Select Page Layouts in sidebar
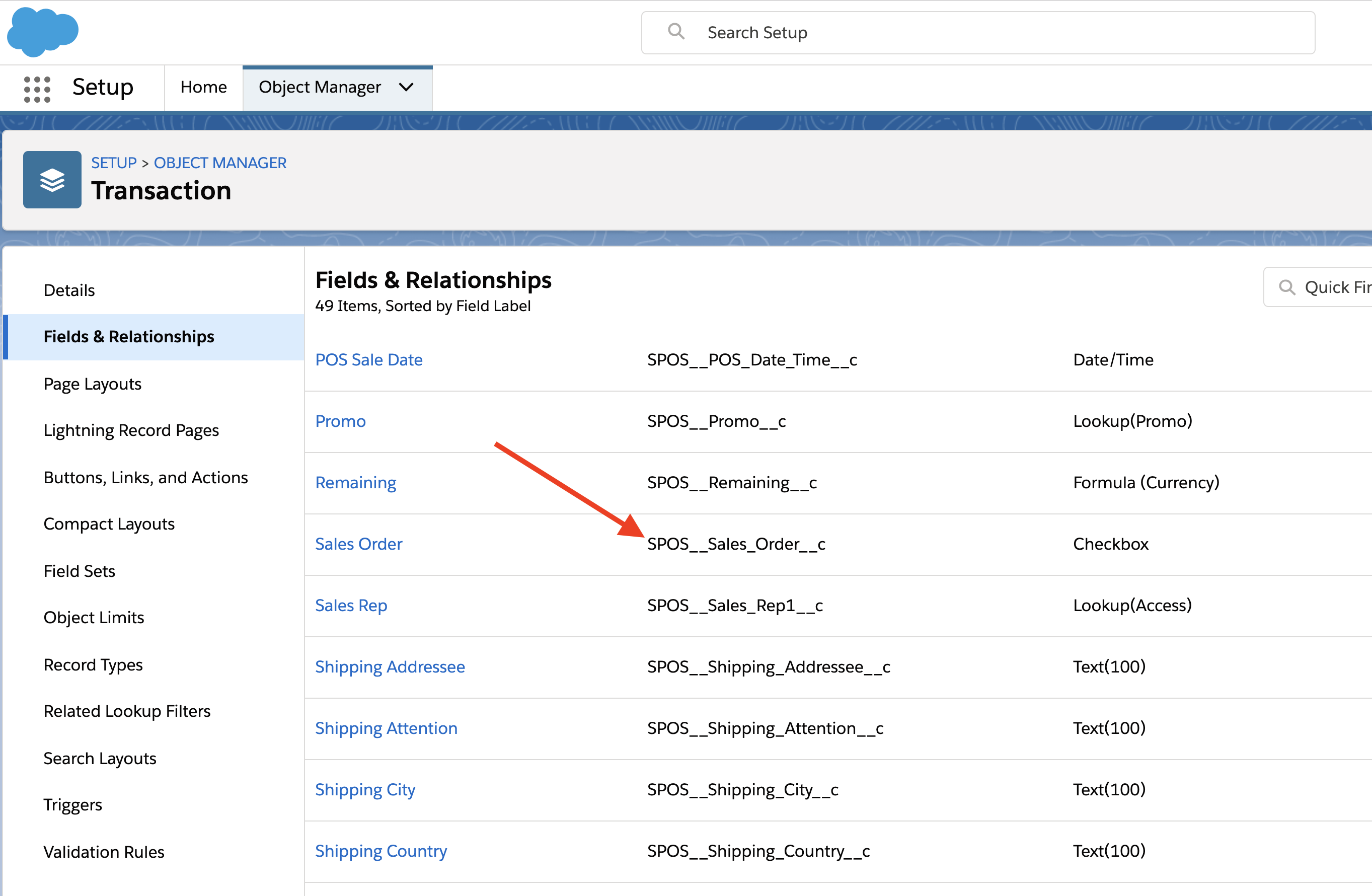This screenshot has height=896, width=1372. click(x=92, y=384)
